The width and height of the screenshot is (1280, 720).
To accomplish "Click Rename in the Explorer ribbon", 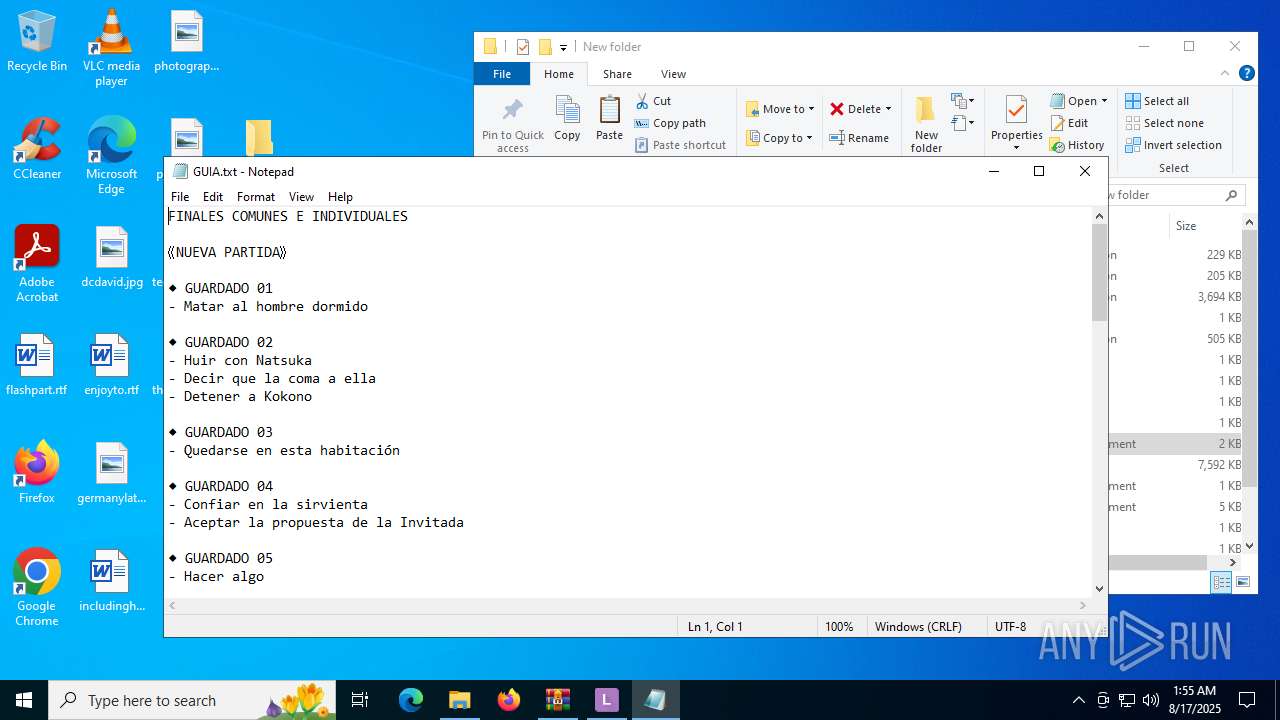I will pyautogui.click(x=859, y=138).
